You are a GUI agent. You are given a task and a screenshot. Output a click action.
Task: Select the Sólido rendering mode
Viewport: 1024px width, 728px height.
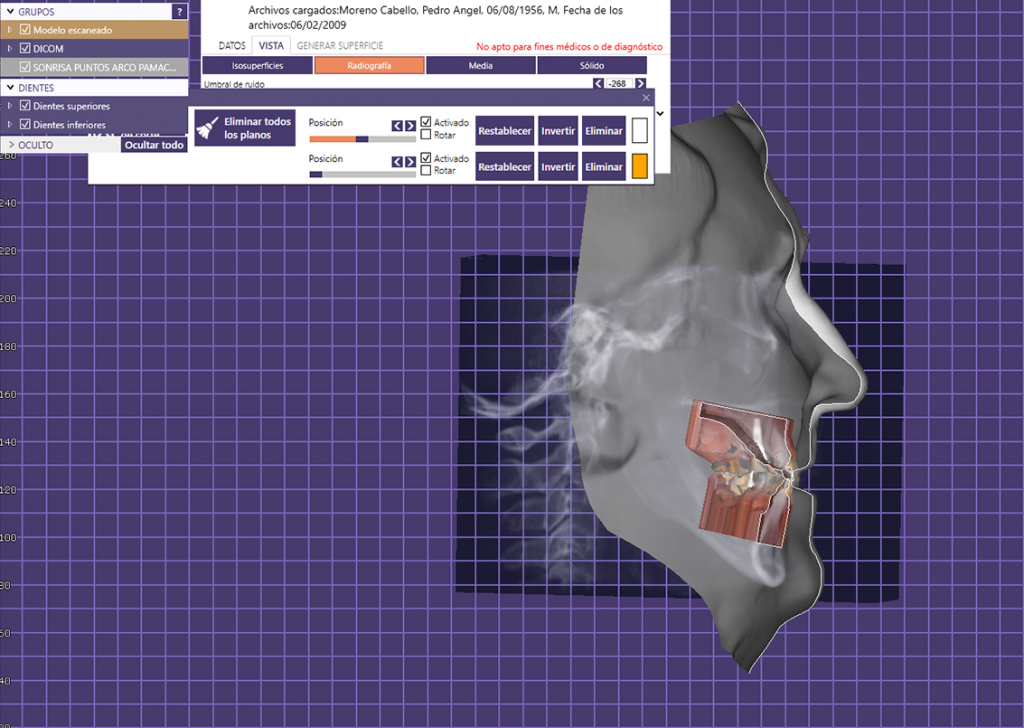[x=592, y=65]
